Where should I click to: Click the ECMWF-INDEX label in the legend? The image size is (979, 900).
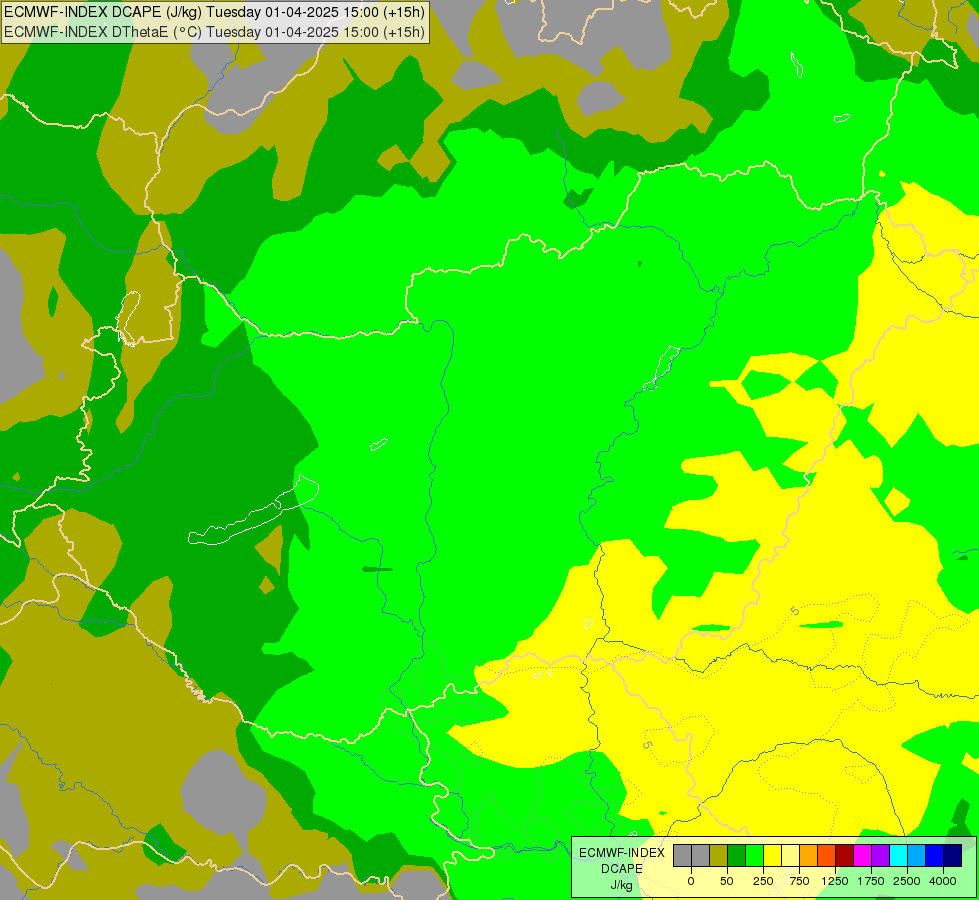(x=622, y=853)
